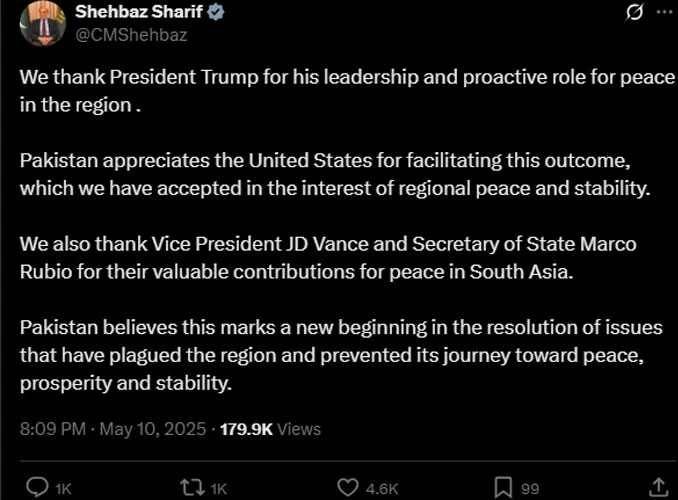Click Shehbaz Sharif's profile avatar

click(x=39, y=23)
